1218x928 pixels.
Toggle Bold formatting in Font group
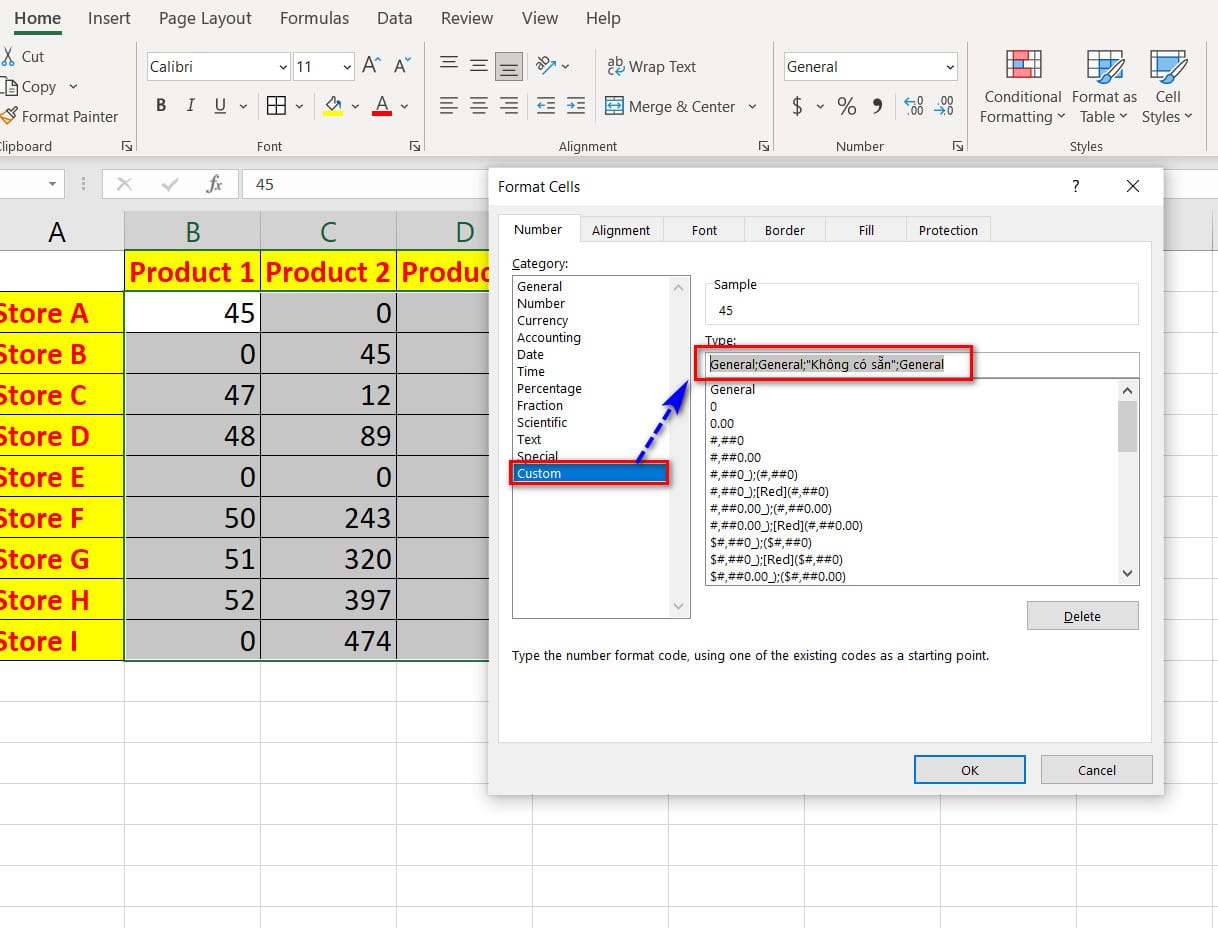tap(161, 106)
